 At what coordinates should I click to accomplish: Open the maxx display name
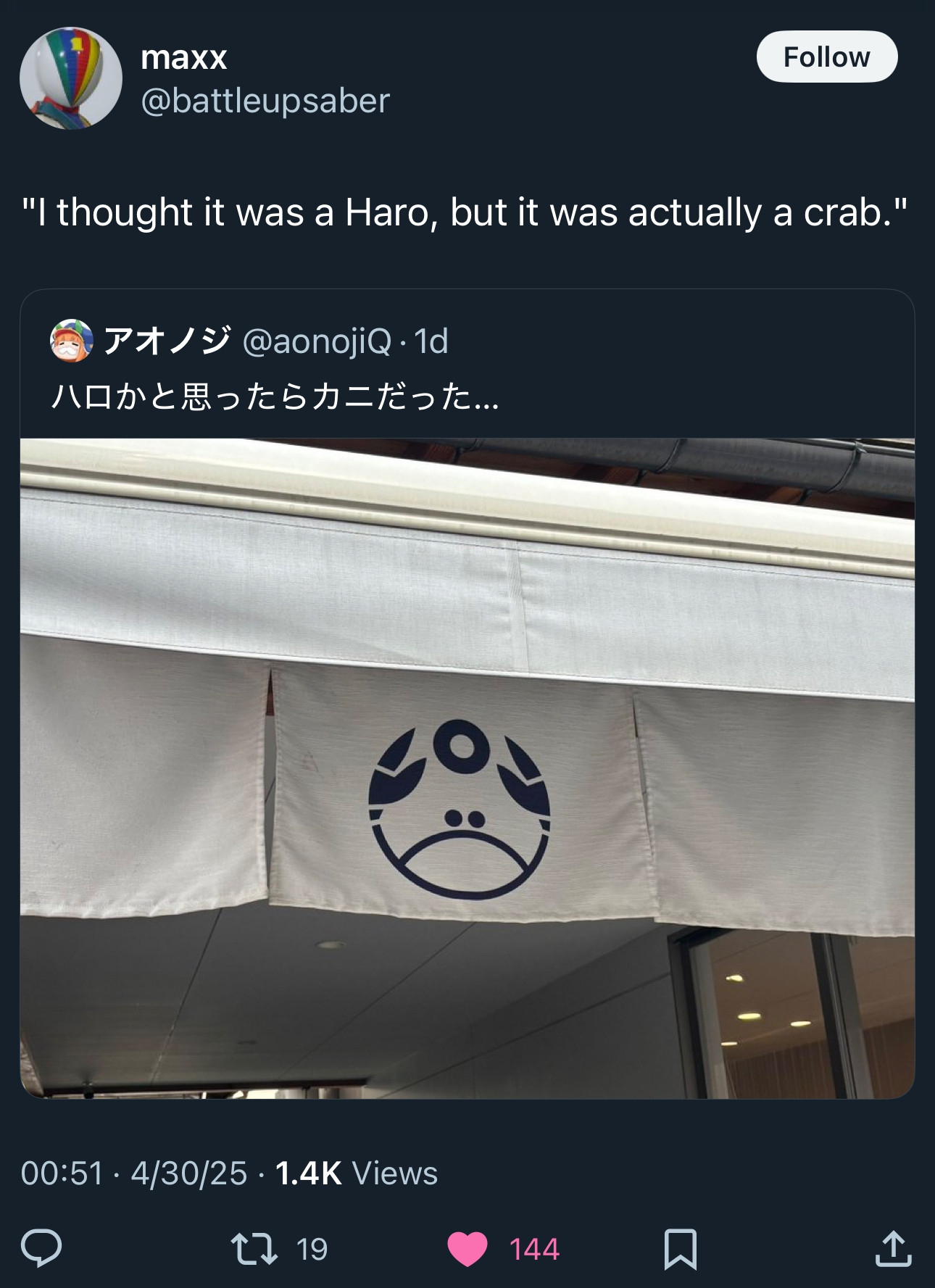point(184,57)
